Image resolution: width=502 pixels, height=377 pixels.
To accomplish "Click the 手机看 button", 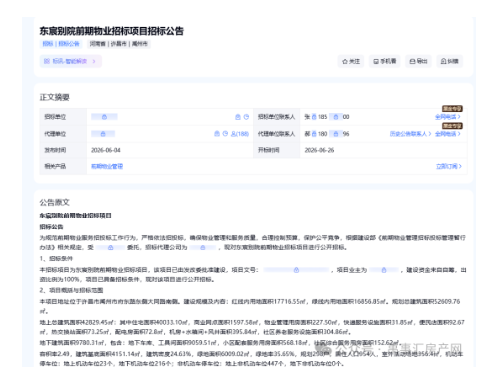I will [384, 61].
